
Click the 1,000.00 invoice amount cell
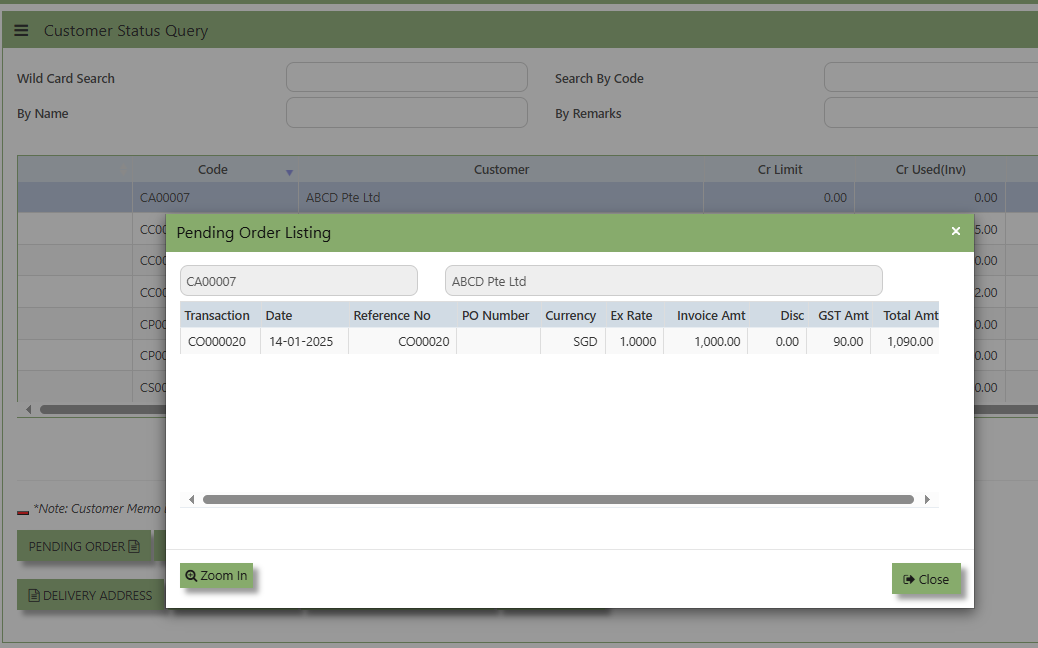706,342
